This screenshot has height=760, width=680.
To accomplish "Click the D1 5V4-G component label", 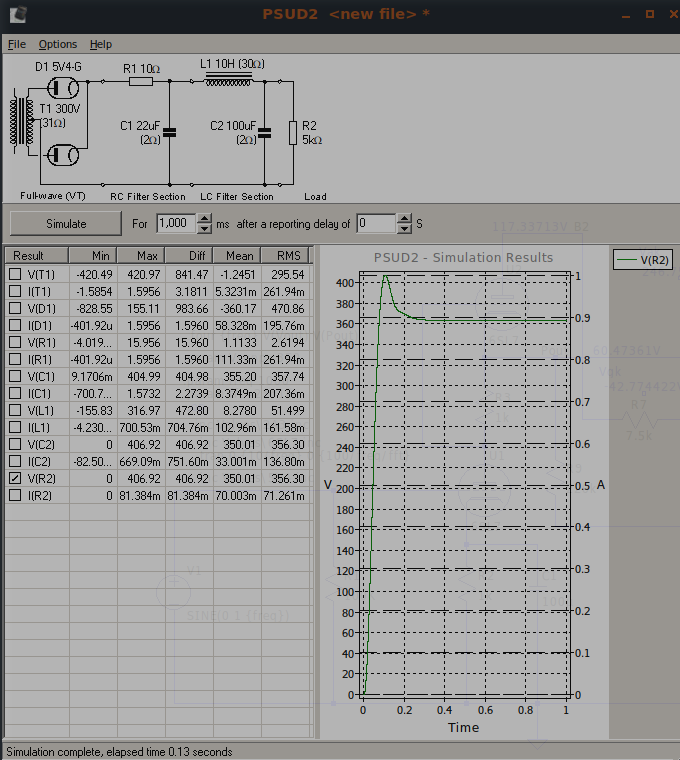I will [58, 66].
